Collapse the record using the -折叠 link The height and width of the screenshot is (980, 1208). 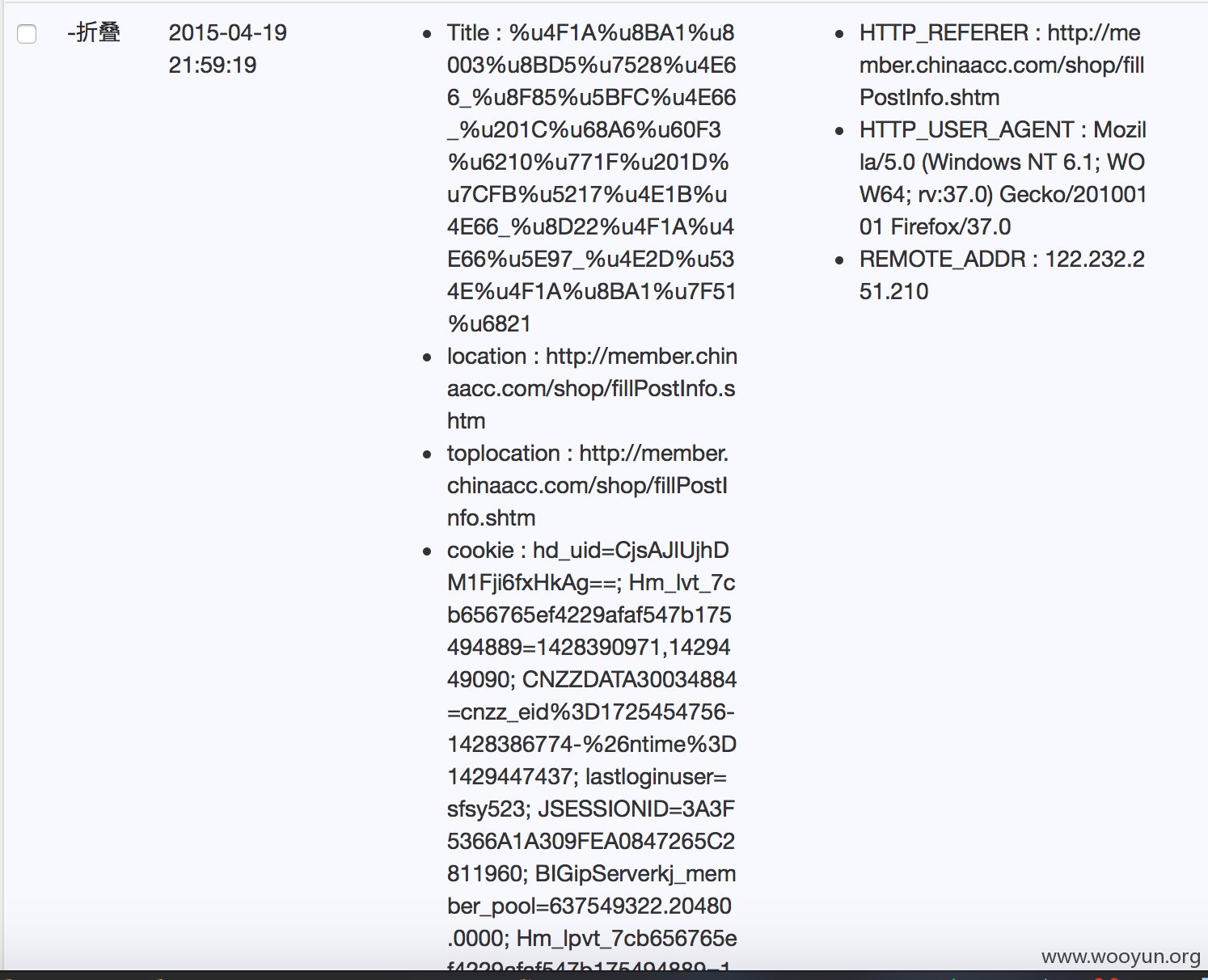coord(94,32)
